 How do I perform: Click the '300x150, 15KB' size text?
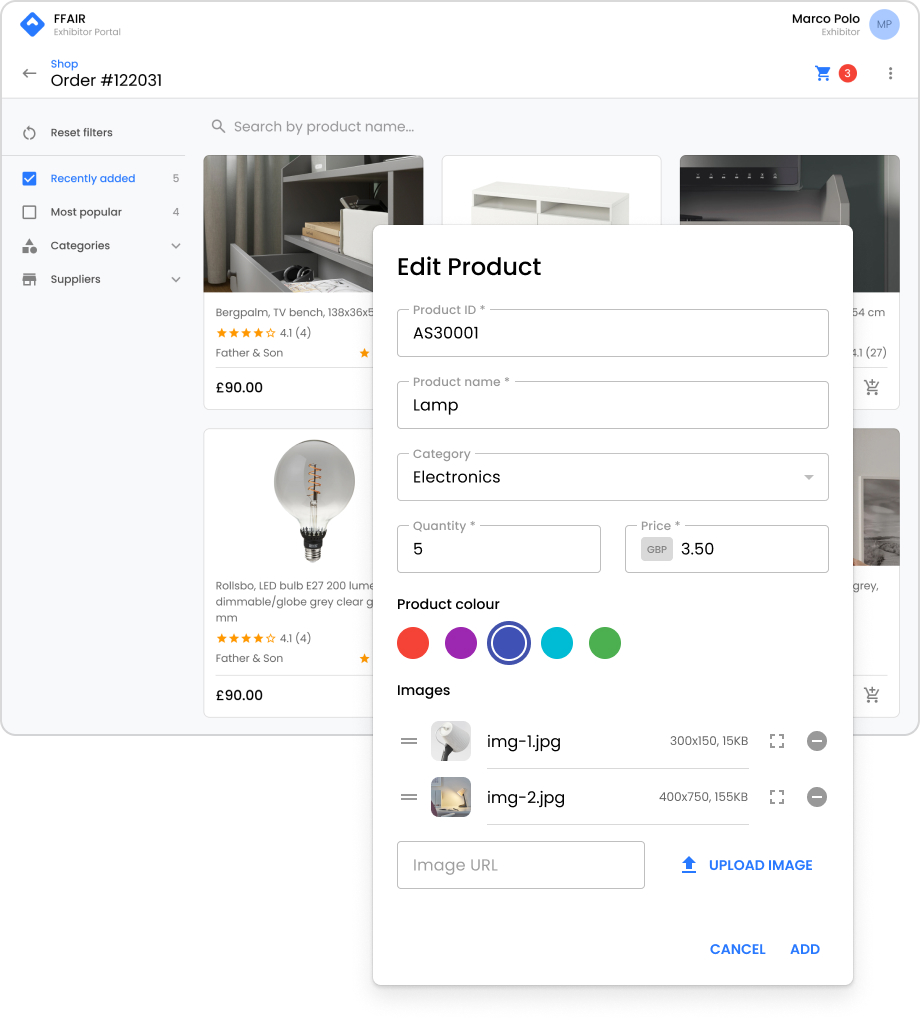pos(709,741)
